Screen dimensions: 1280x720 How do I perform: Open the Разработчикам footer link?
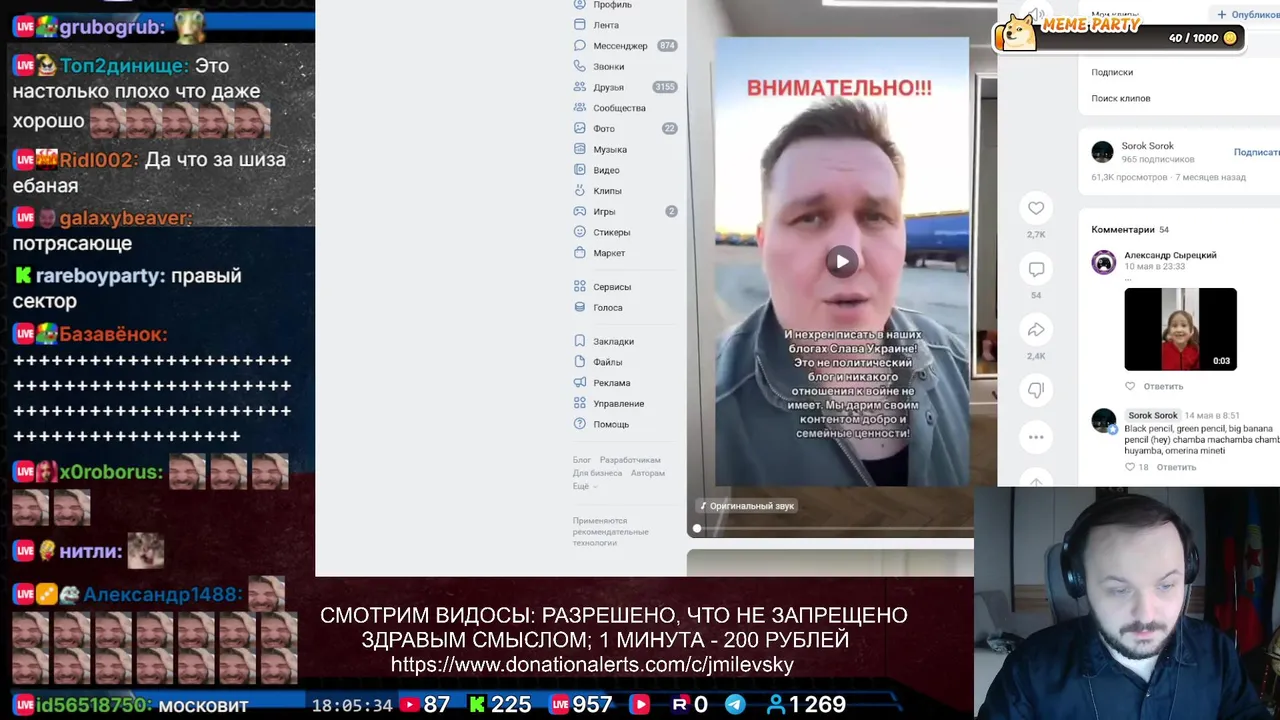tap(630, 460)
